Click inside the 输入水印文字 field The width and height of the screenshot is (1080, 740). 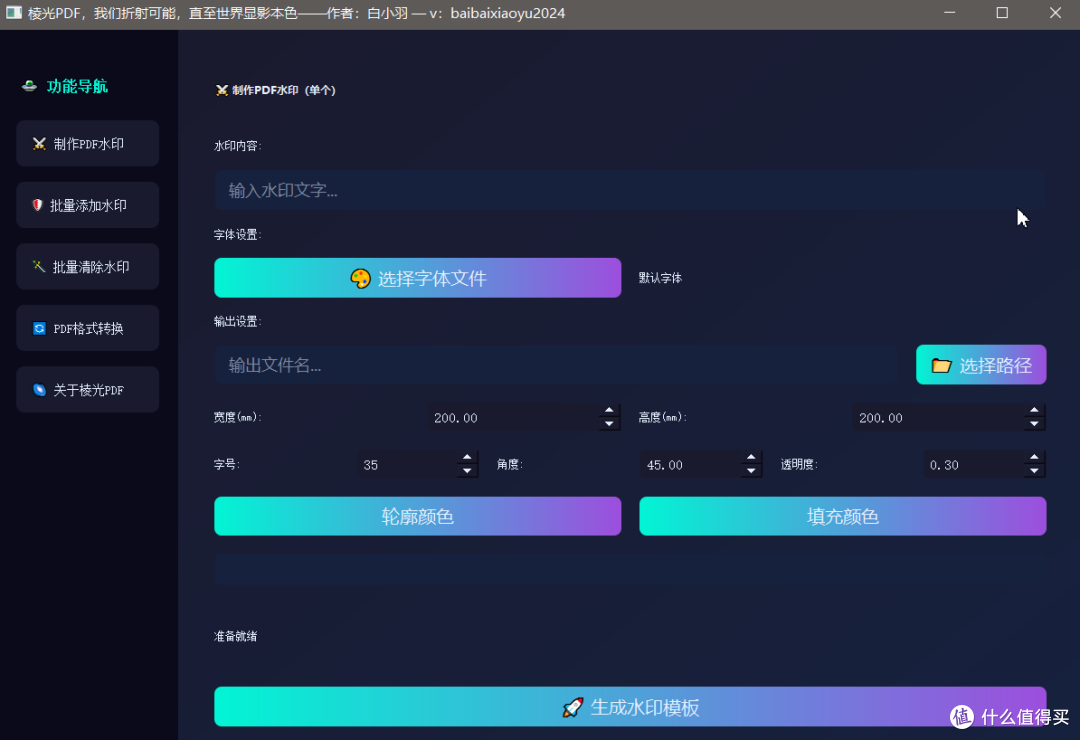(x=630, y=190)
